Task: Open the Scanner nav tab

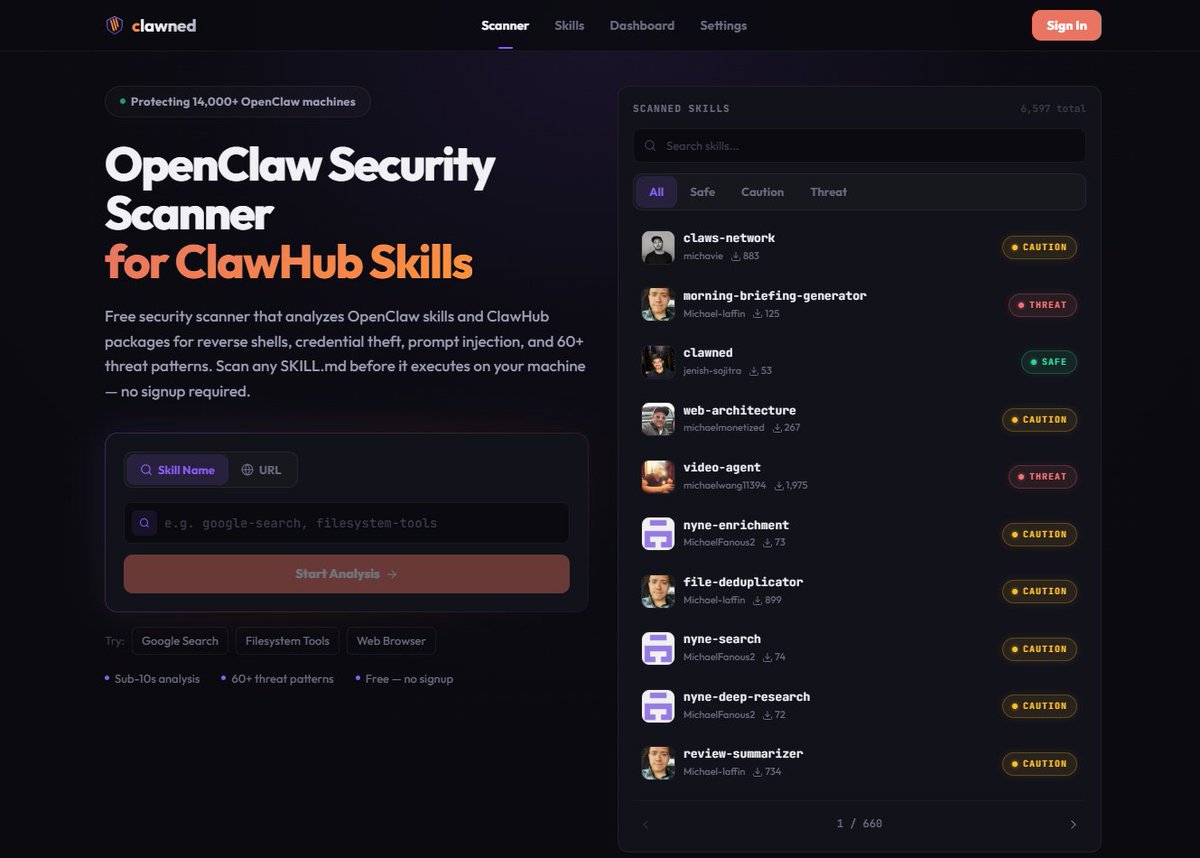Action: tap(505, 26)
